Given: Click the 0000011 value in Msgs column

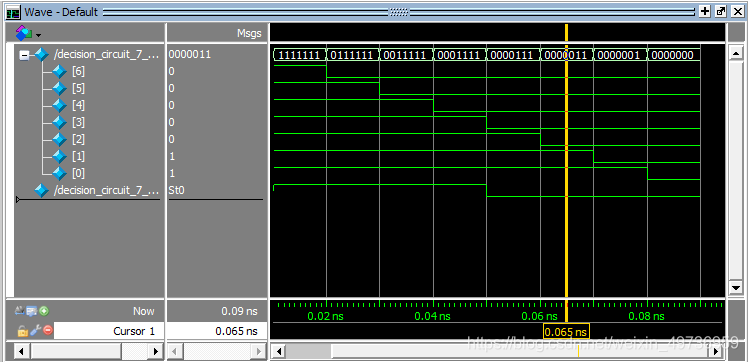Looking at the screenshot, I should 189,54.
